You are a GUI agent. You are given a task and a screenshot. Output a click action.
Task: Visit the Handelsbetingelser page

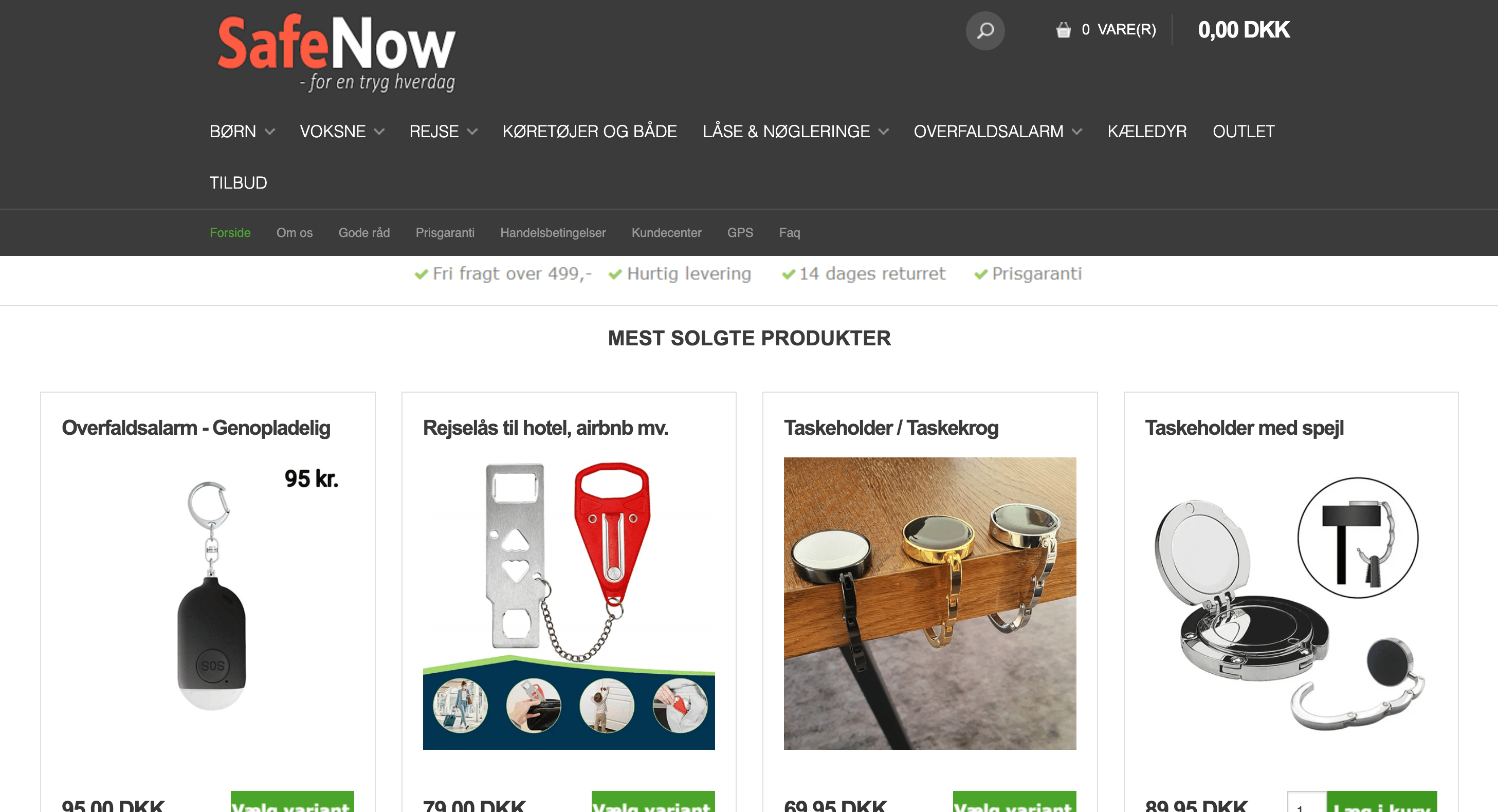[553, 232]
